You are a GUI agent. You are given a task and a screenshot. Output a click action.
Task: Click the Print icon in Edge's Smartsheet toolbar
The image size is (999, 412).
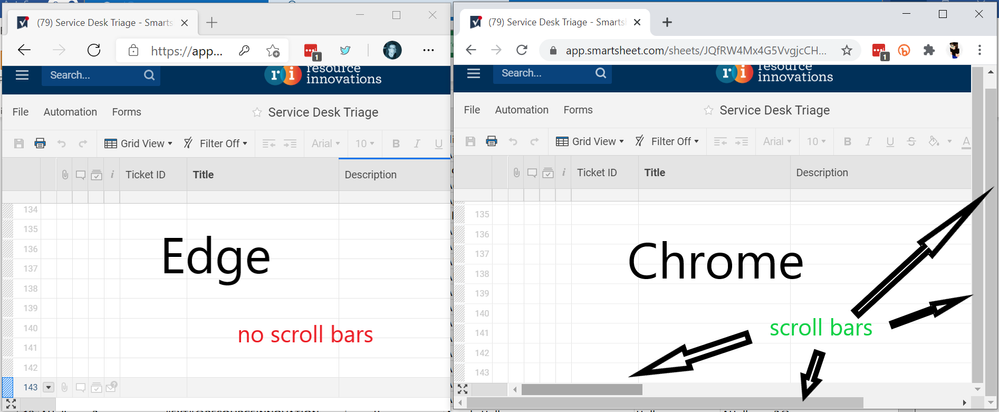[40, 143]
